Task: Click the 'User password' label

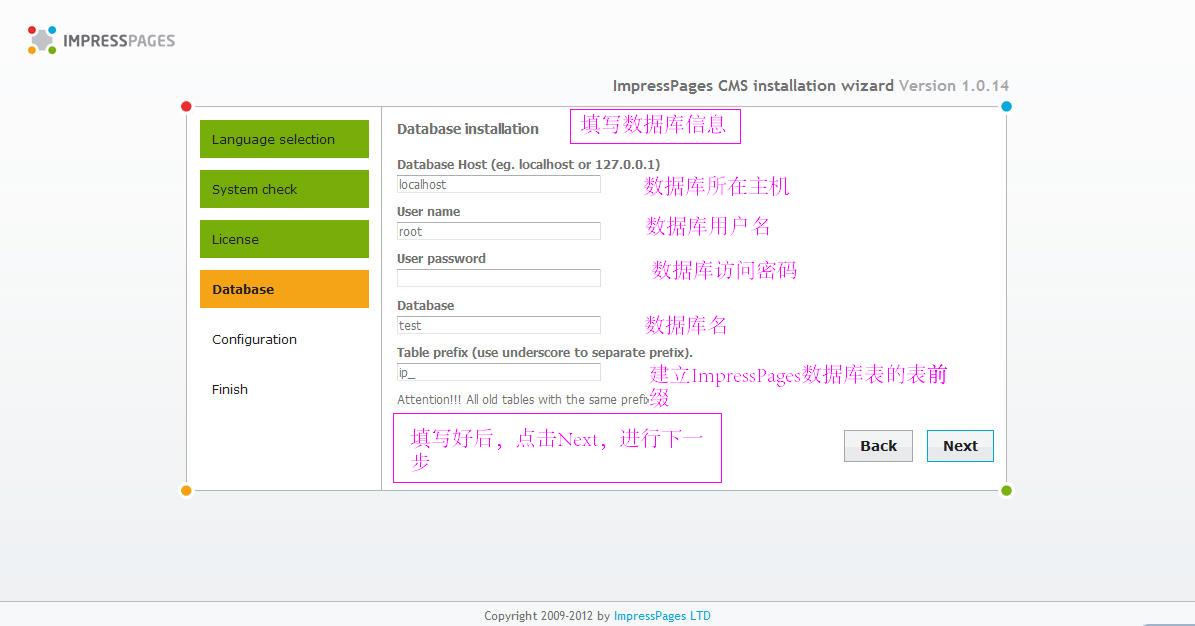Action: 441,258
